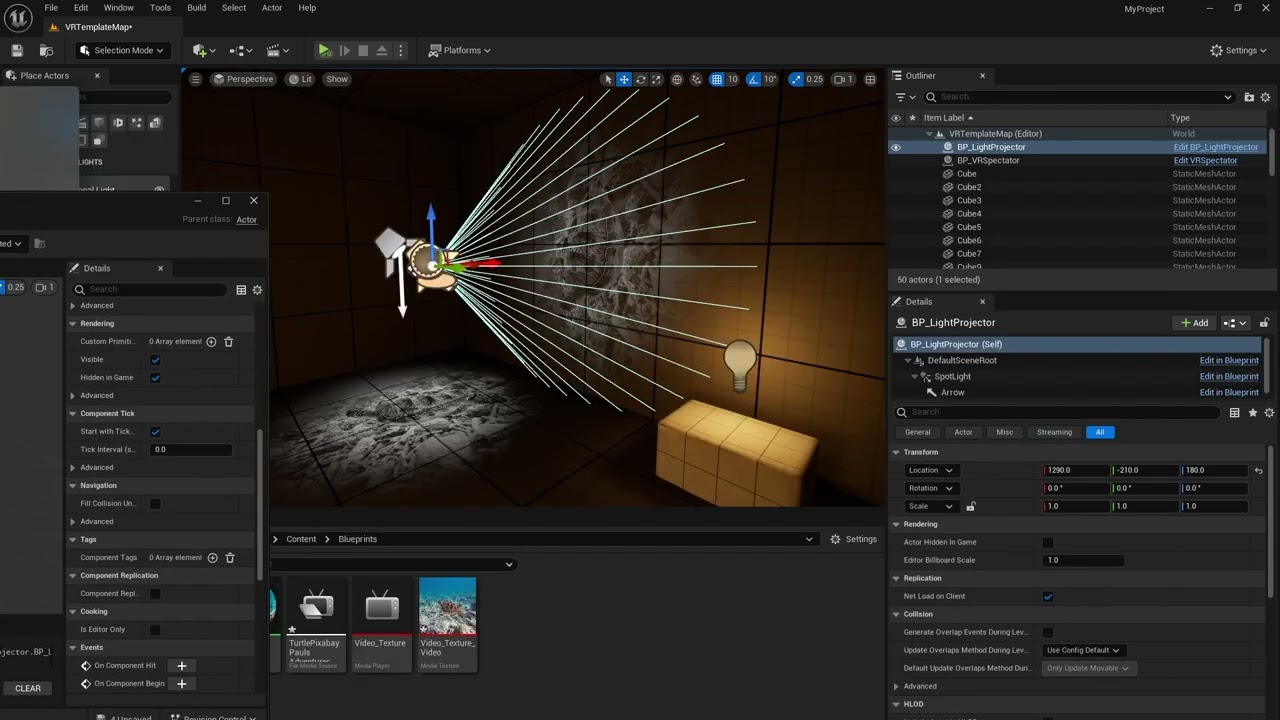
Task: Click the Location X value field 1290.0
Action: (x=1076, y=470)
